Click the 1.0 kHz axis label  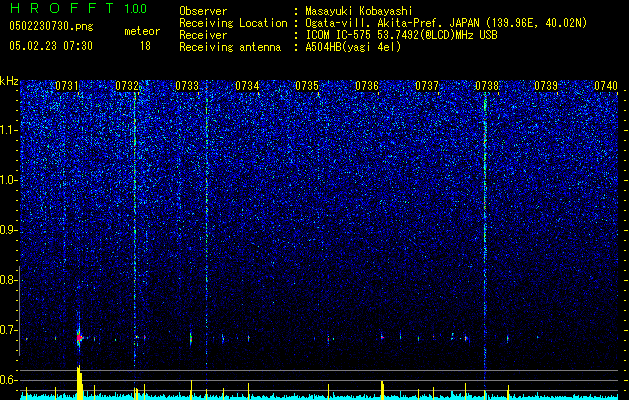coord(8,180)
